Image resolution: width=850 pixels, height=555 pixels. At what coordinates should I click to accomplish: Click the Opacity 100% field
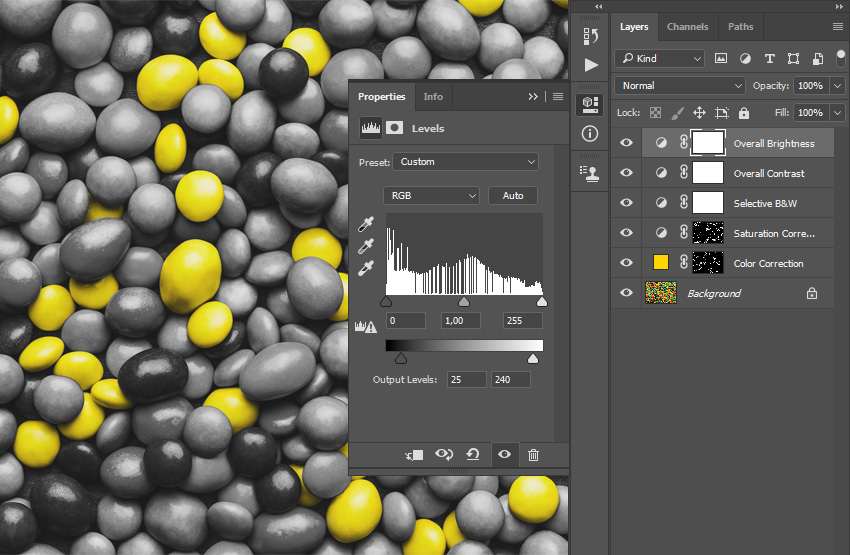coord(811,86)
